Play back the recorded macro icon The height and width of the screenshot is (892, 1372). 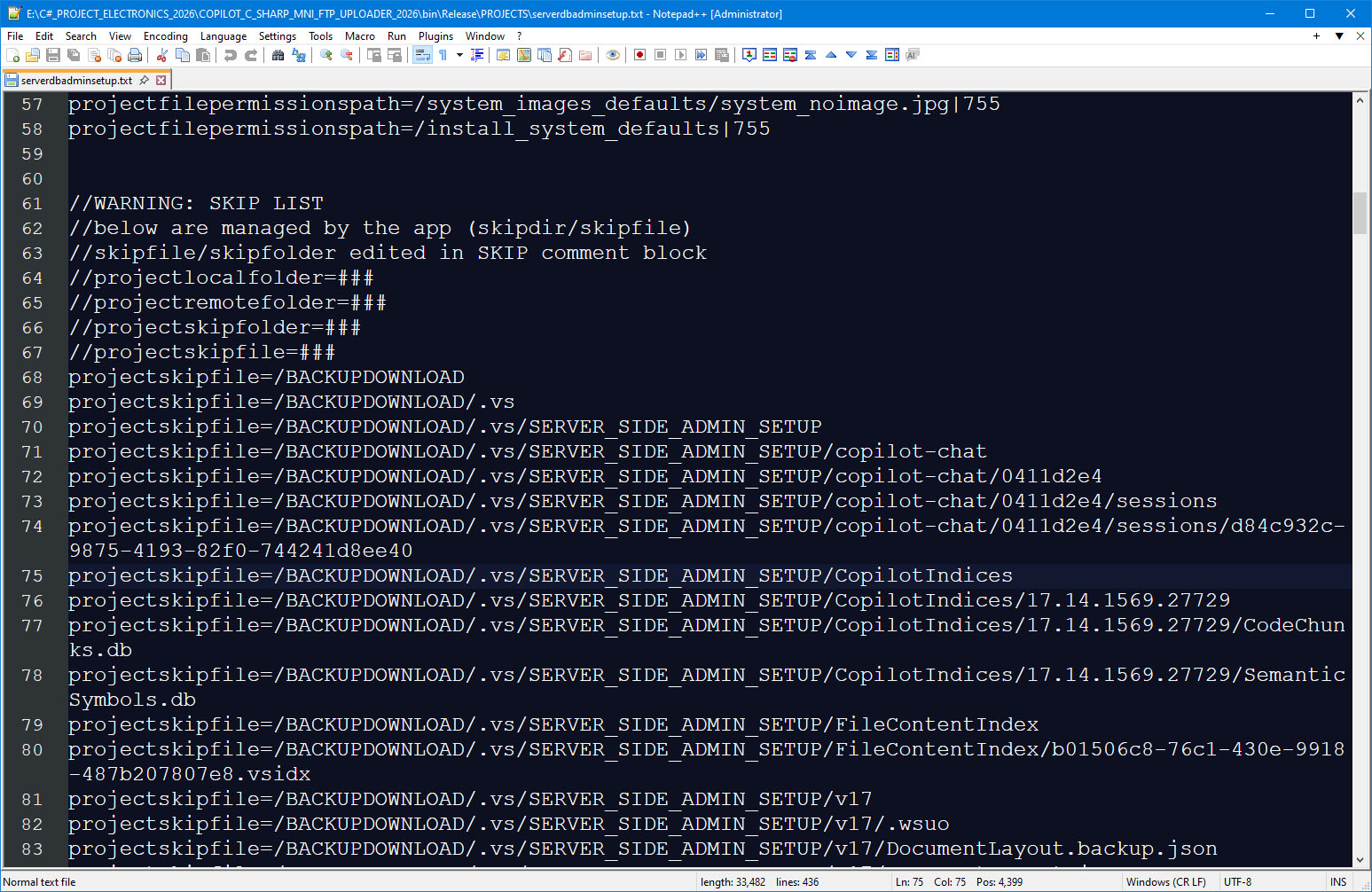[x=680, y=55]
